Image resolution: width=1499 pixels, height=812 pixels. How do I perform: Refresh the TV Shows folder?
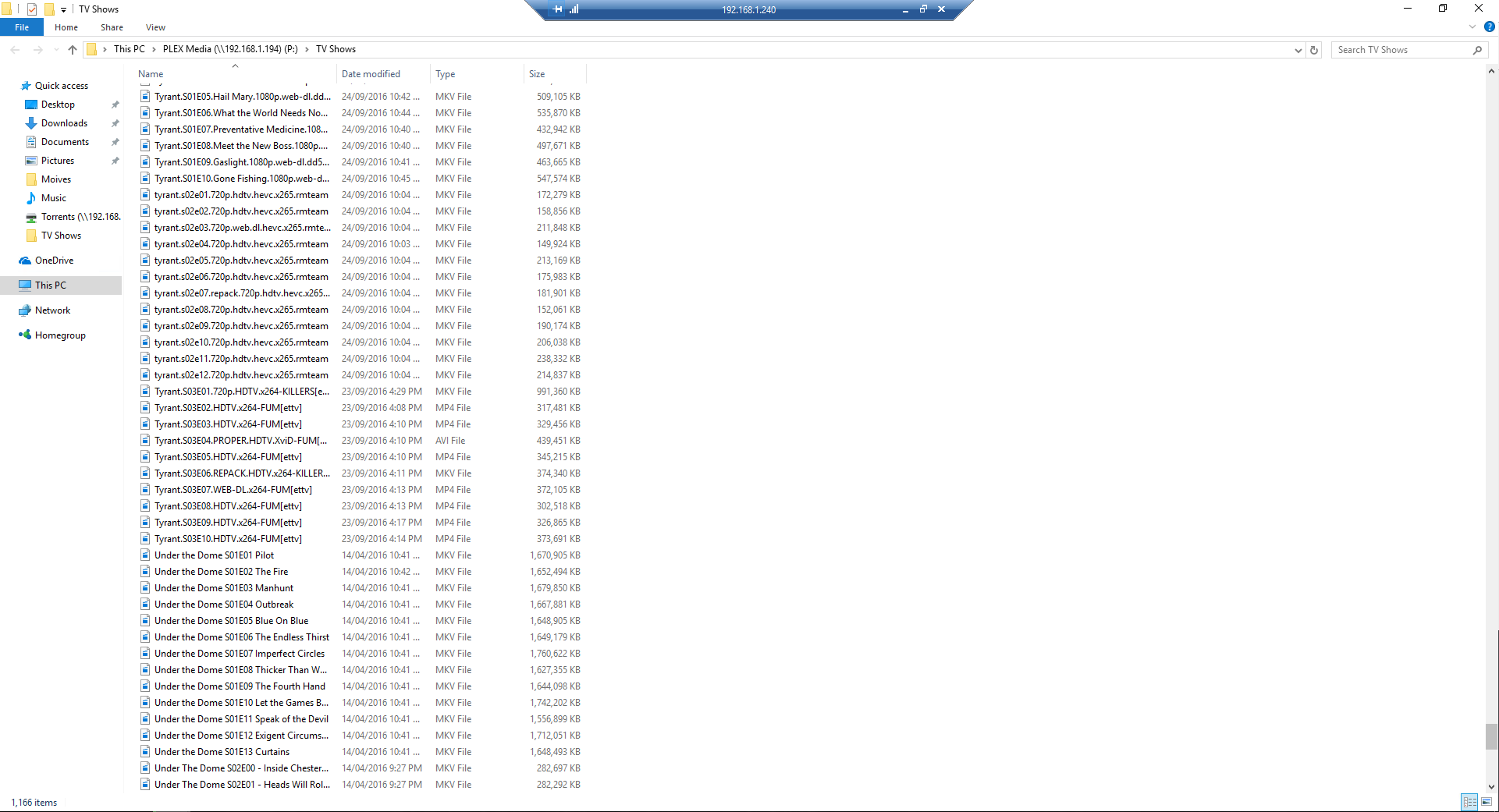point(1314,50)
